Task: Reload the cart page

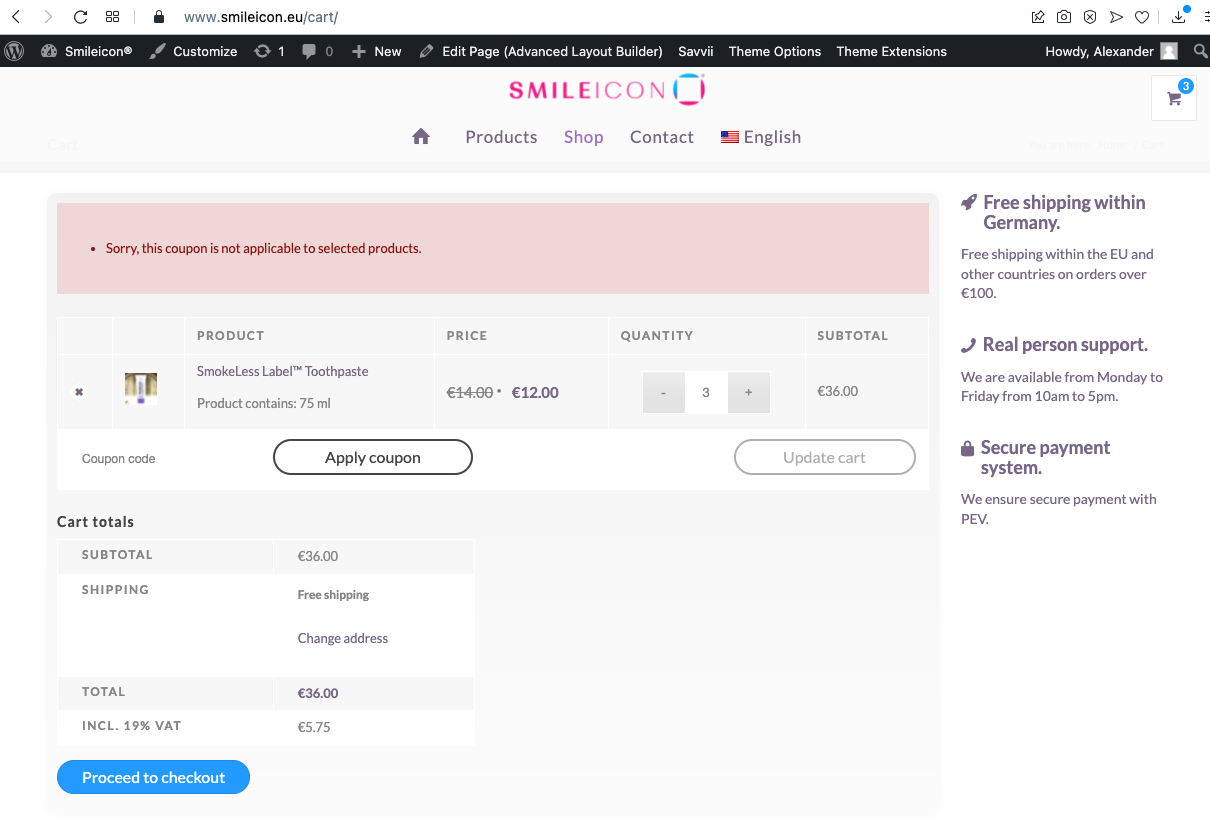Action: click(x=80, y=17)
